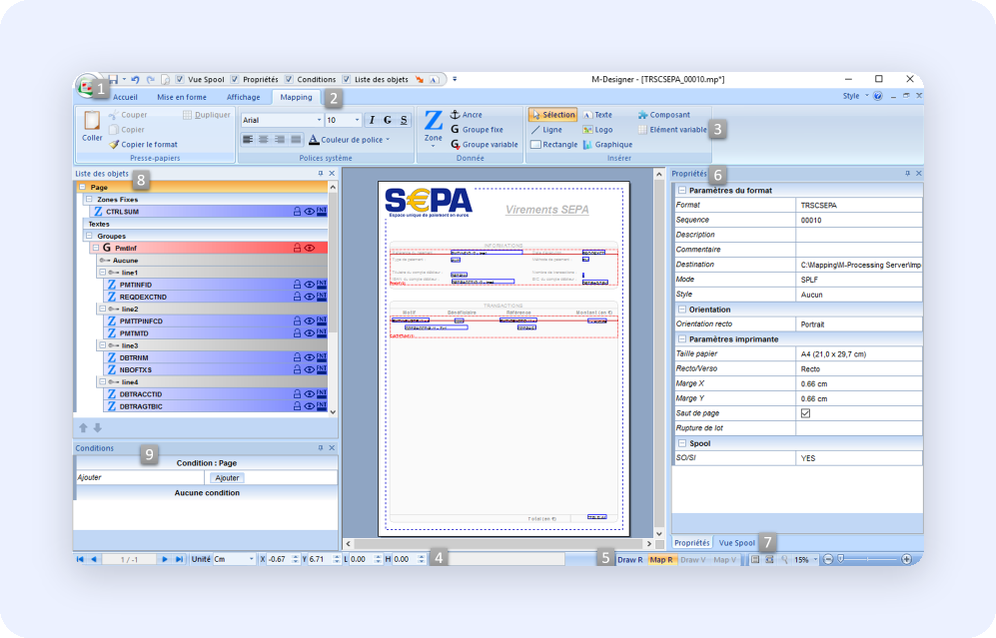Toggle the Vue Spool checkbox
996x638 pixels.
click(x=180, y=79)
